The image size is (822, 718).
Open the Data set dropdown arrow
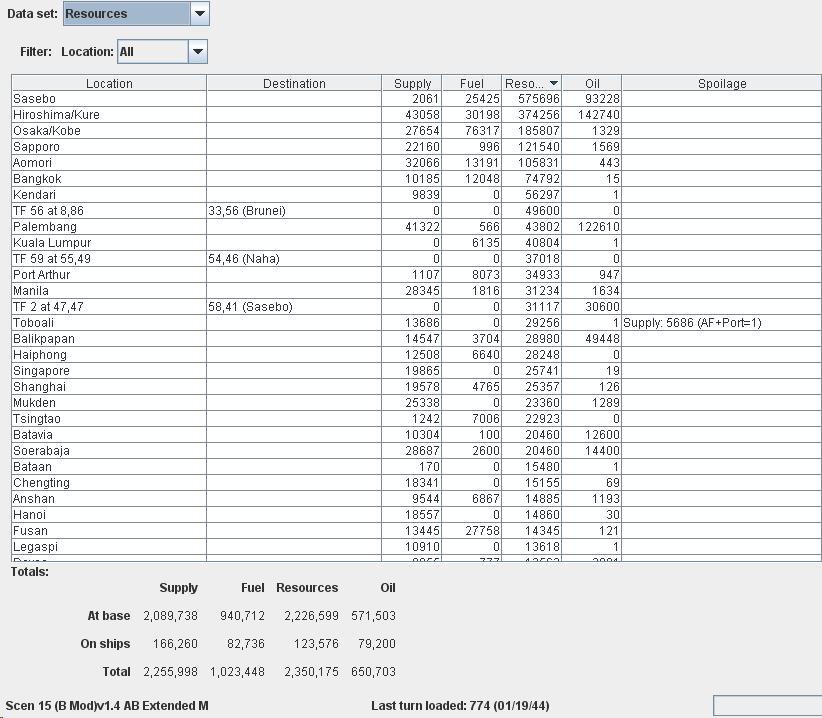(200, 14)
